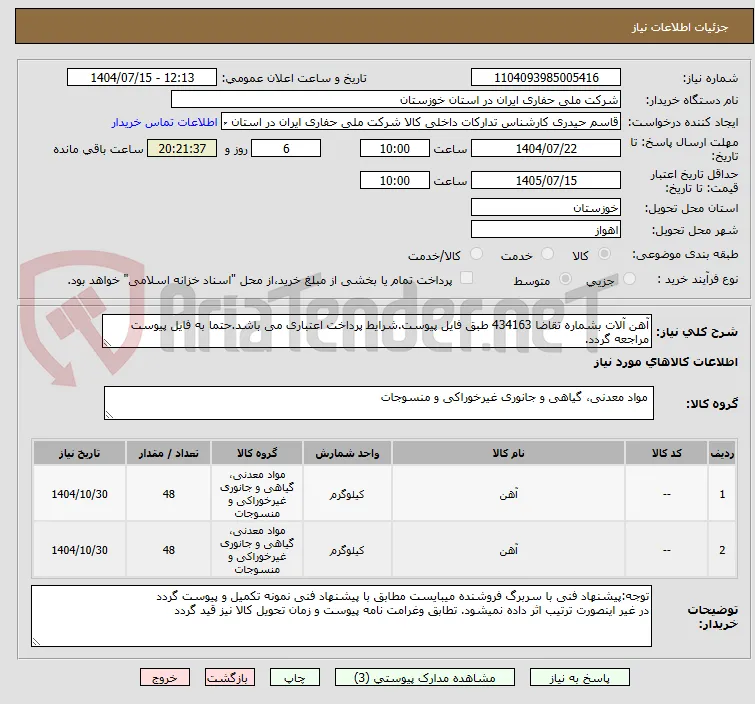
Task: Click the نام دستگاه خریدار field
Action: click(396, 100)
